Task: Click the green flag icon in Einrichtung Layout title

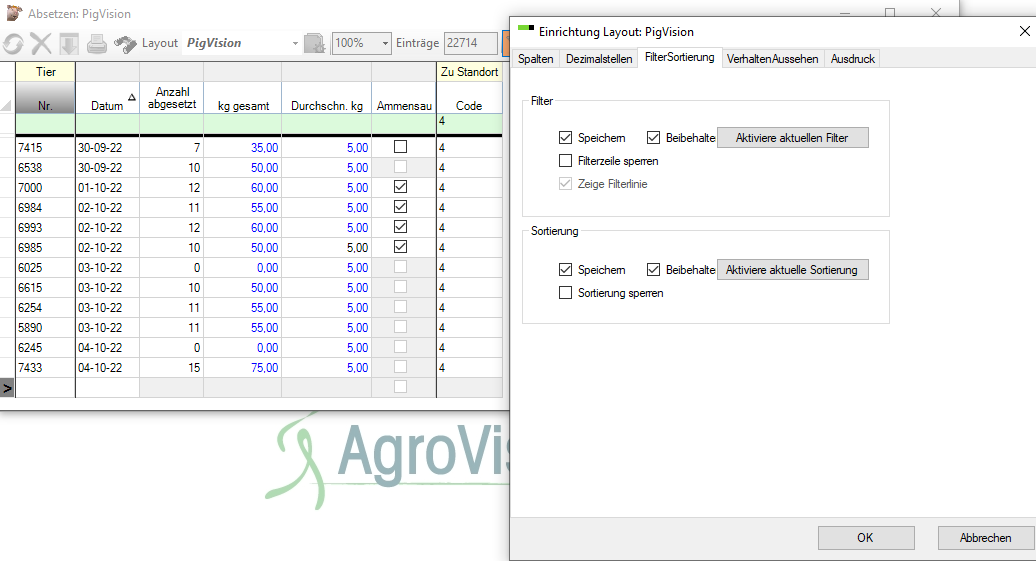Action: pyautogui.click(x=526, y=28)
